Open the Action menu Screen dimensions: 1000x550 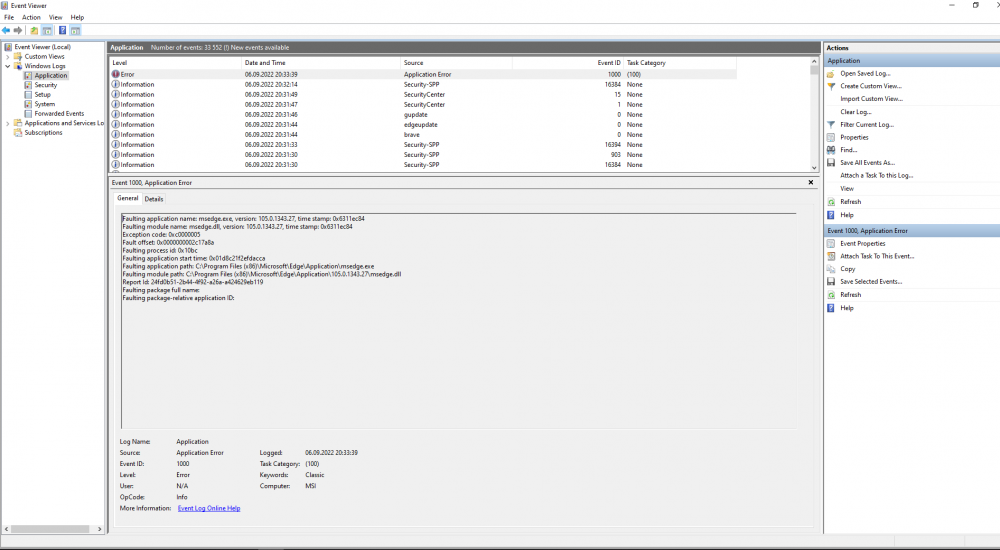[31, 17]
